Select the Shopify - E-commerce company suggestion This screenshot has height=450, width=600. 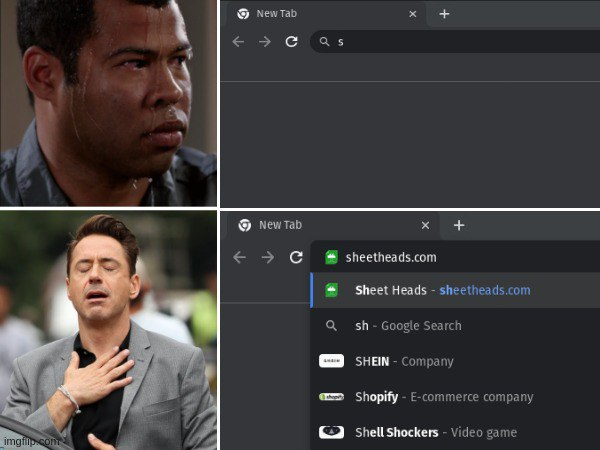(455, 397)
